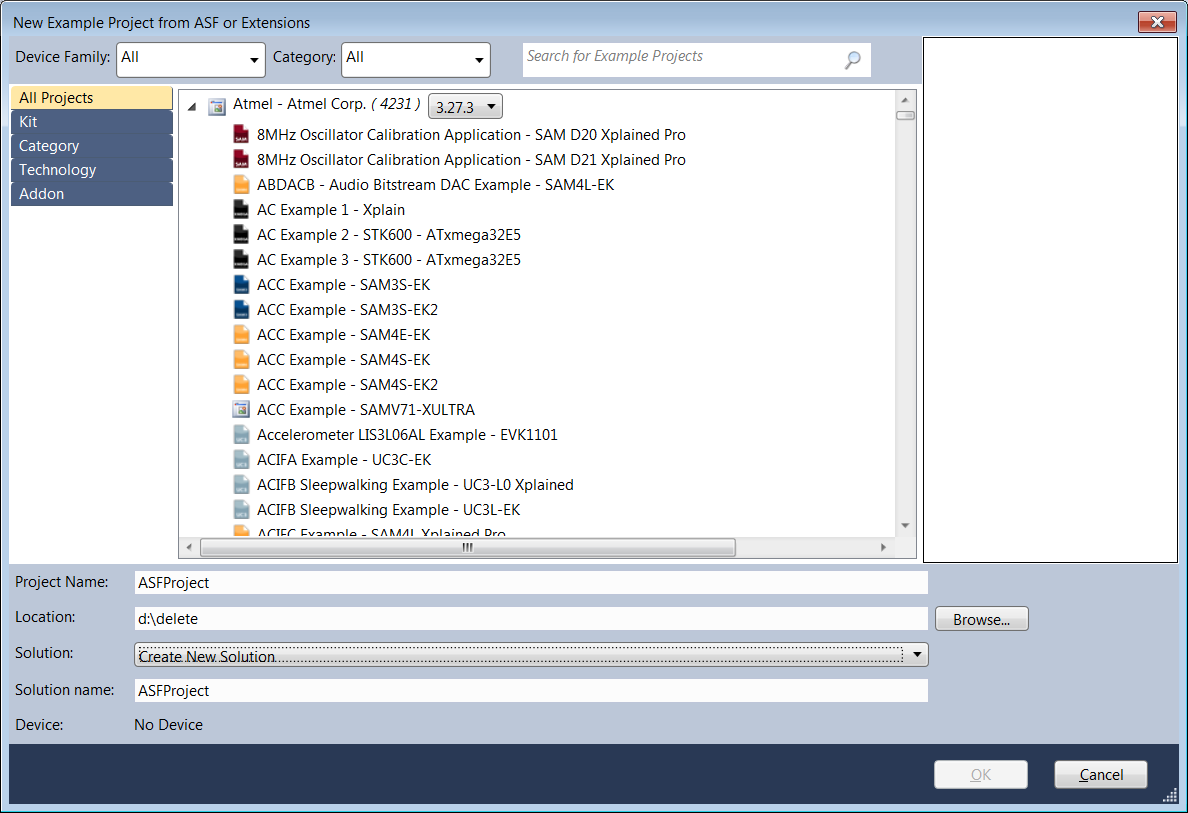1188x813 pixels.
Task: Switch to the Category sidebar tab
Action: click(x=92, y=146)
